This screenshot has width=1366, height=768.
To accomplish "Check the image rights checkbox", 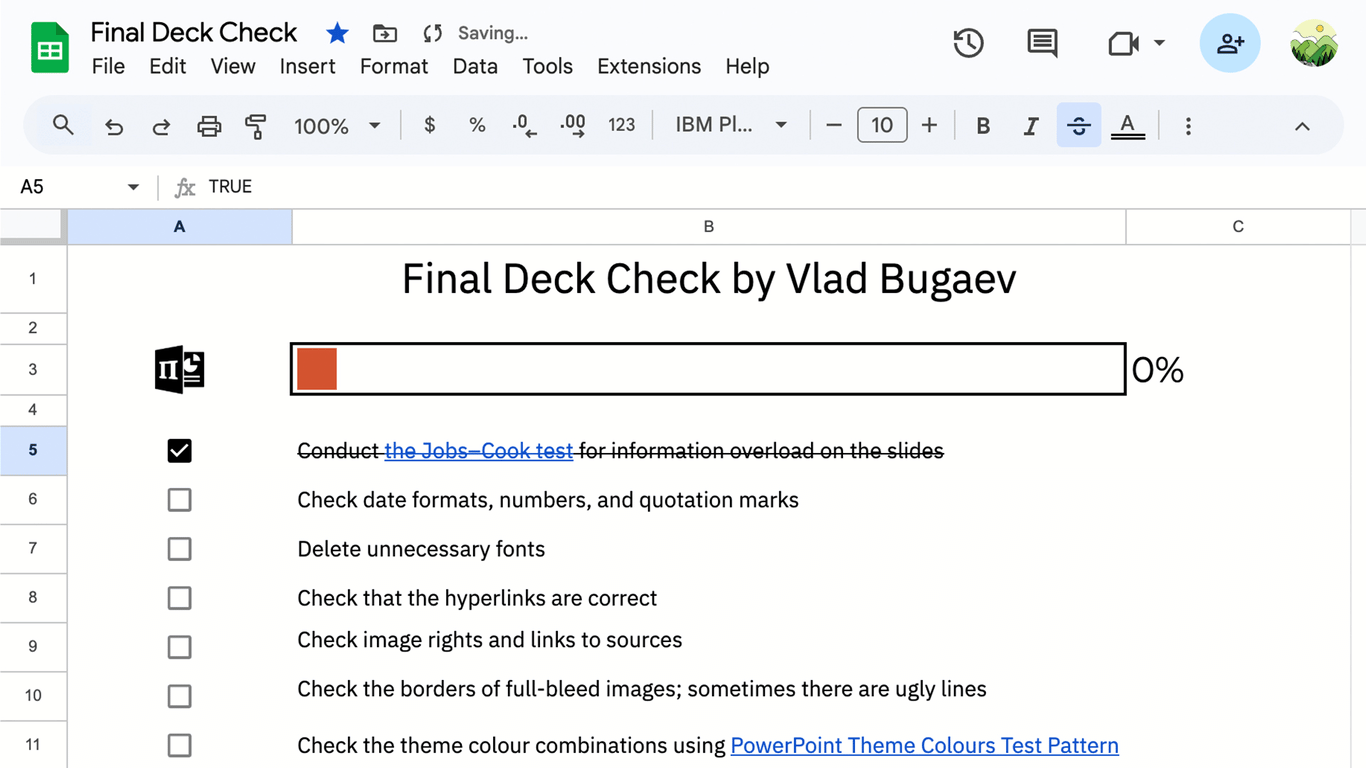I will click(x=179, y=647).
